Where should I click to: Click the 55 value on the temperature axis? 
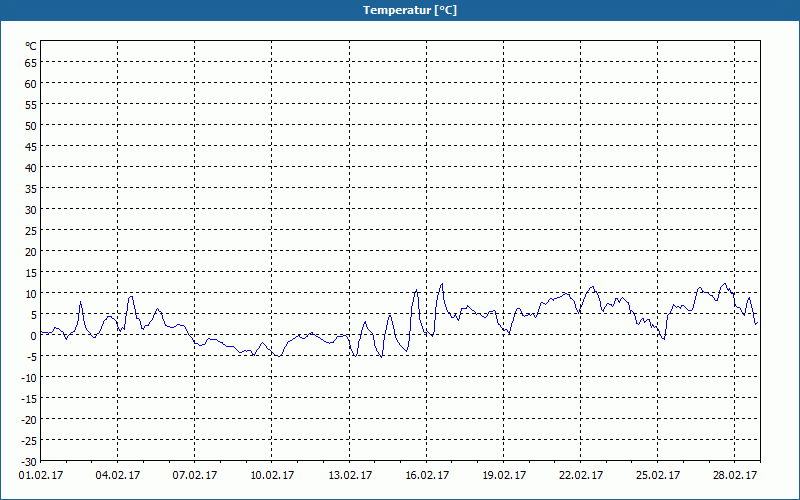click(x=31, y=105)
